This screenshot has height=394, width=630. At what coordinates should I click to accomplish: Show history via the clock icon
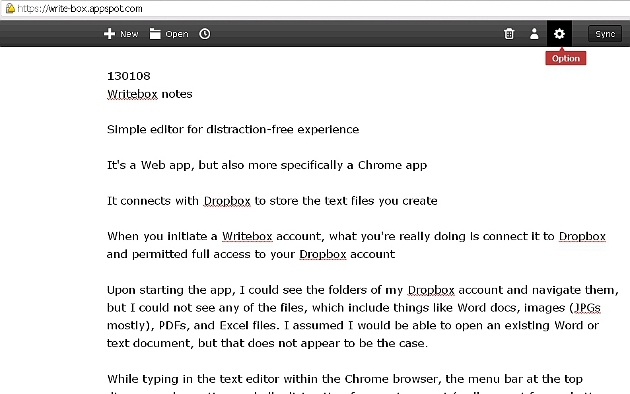(205, 34)
